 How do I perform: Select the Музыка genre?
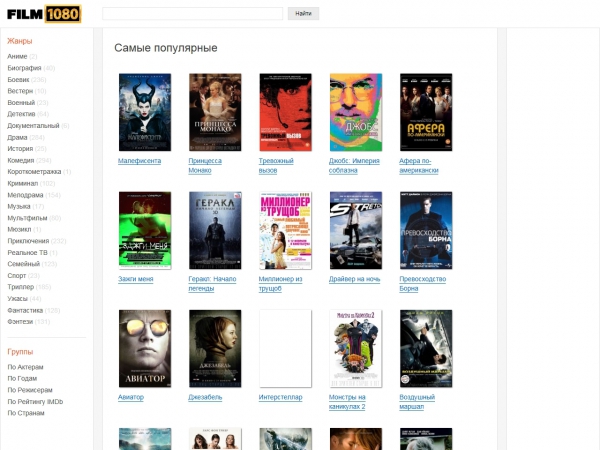pyautogui.click(x=19, y=206)
